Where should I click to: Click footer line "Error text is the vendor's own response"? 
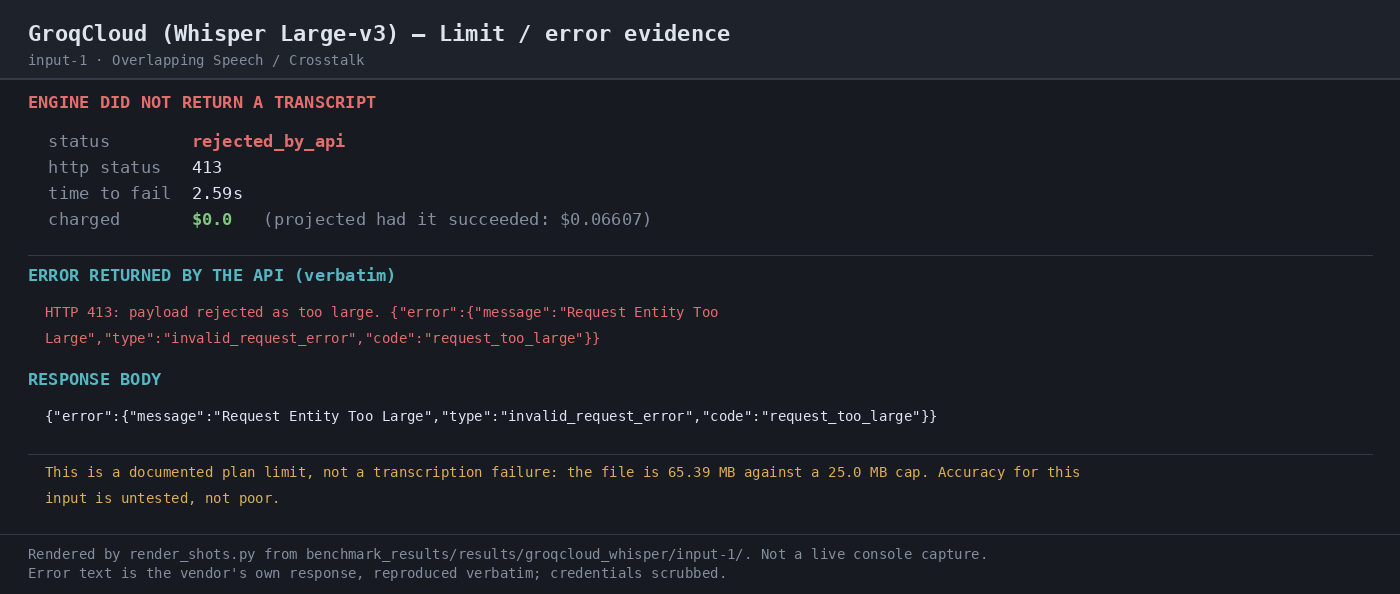coord(377,574)
